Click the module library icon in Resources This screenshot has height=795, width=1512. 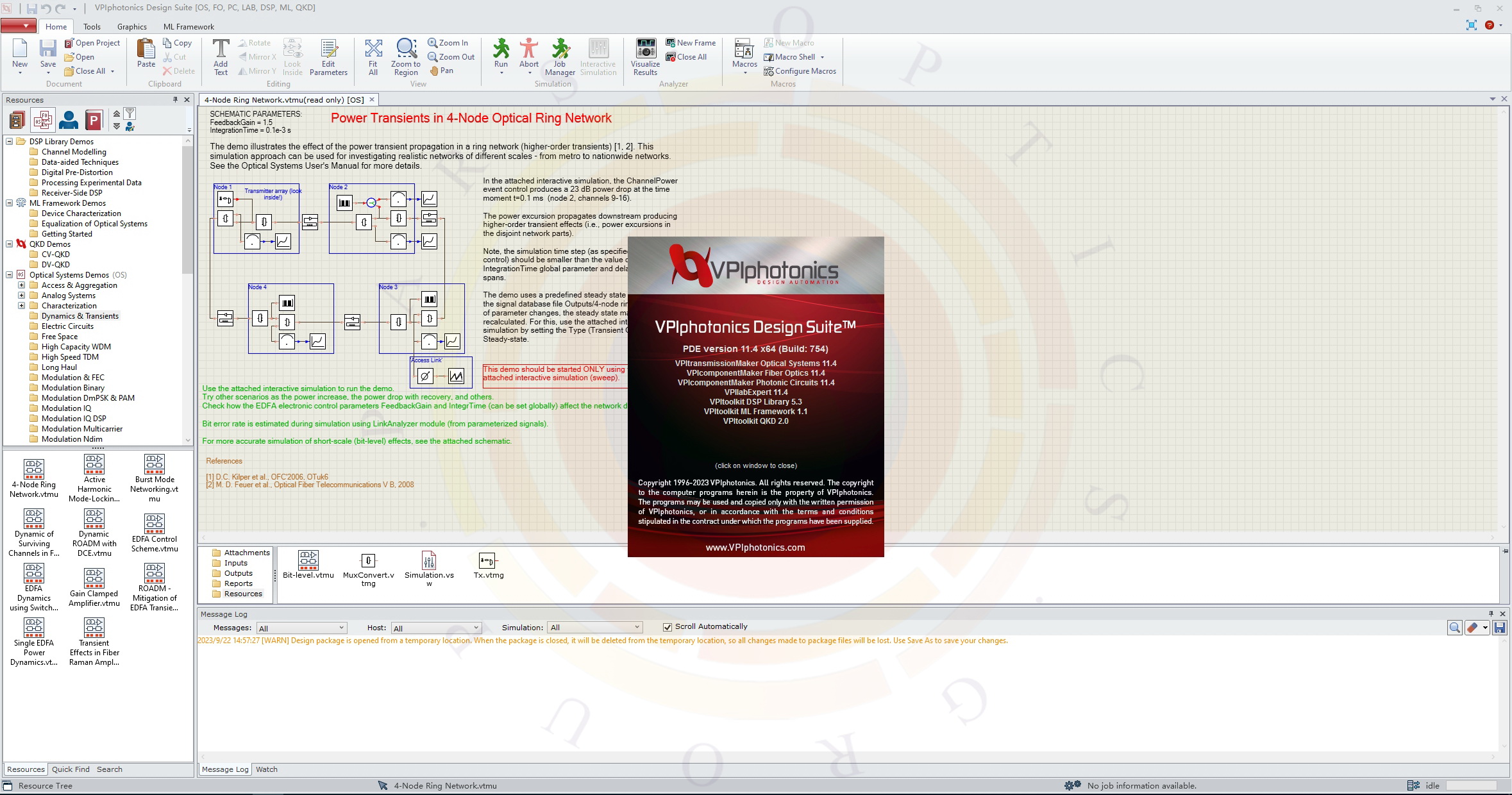click(x=17, y=120)
